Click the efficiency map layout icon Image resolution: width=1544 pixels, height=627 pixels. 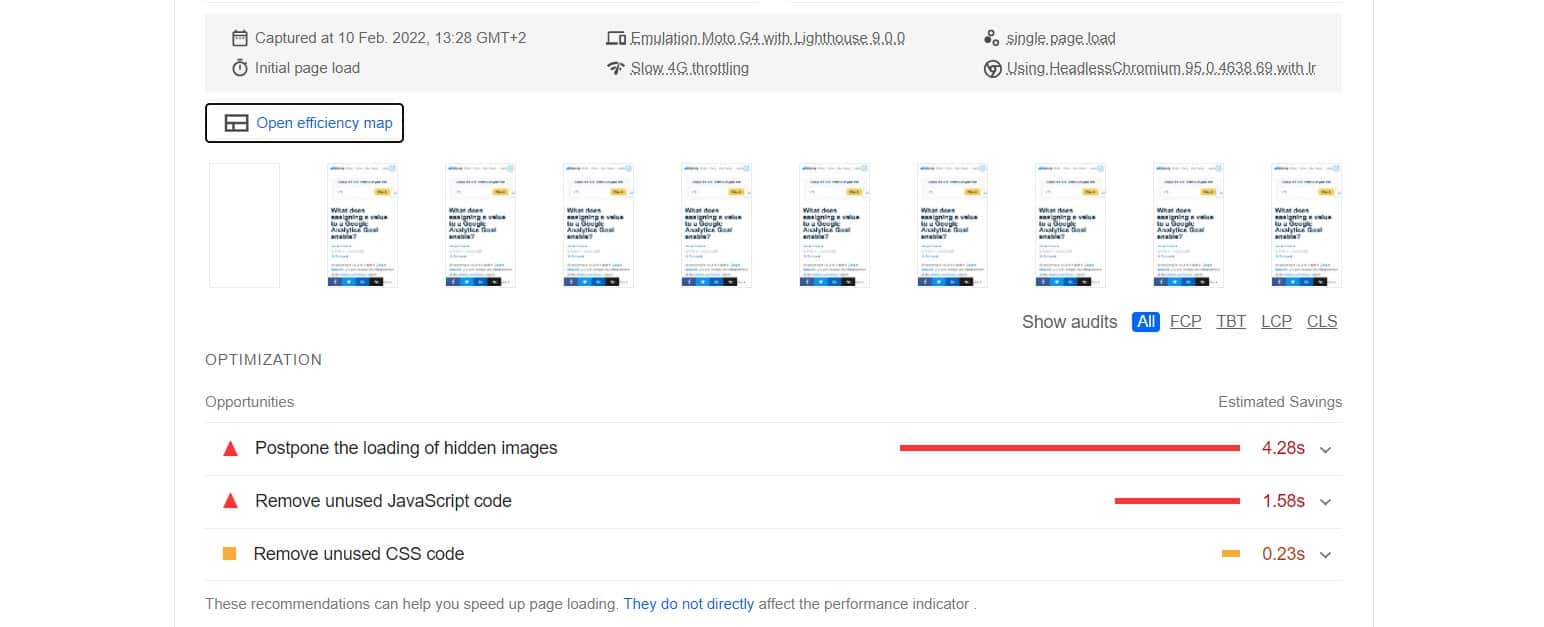point(236,123)
